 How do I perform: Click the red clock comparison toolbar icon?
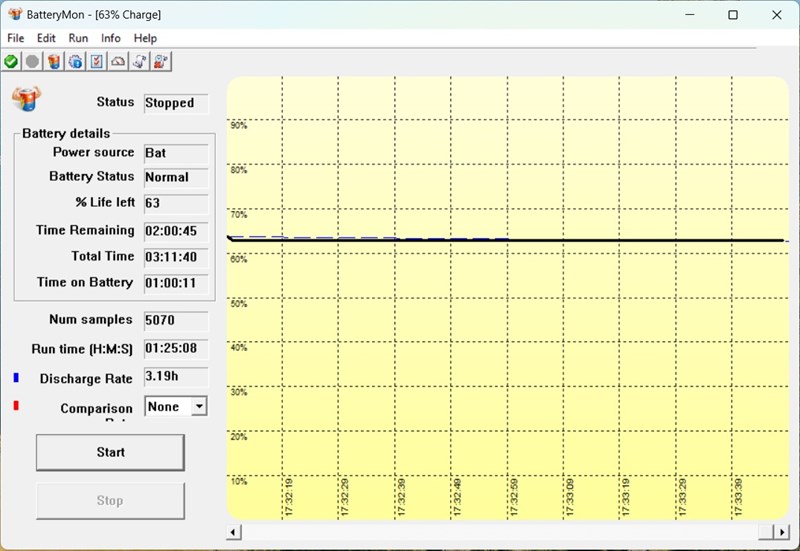pos(161,62)
